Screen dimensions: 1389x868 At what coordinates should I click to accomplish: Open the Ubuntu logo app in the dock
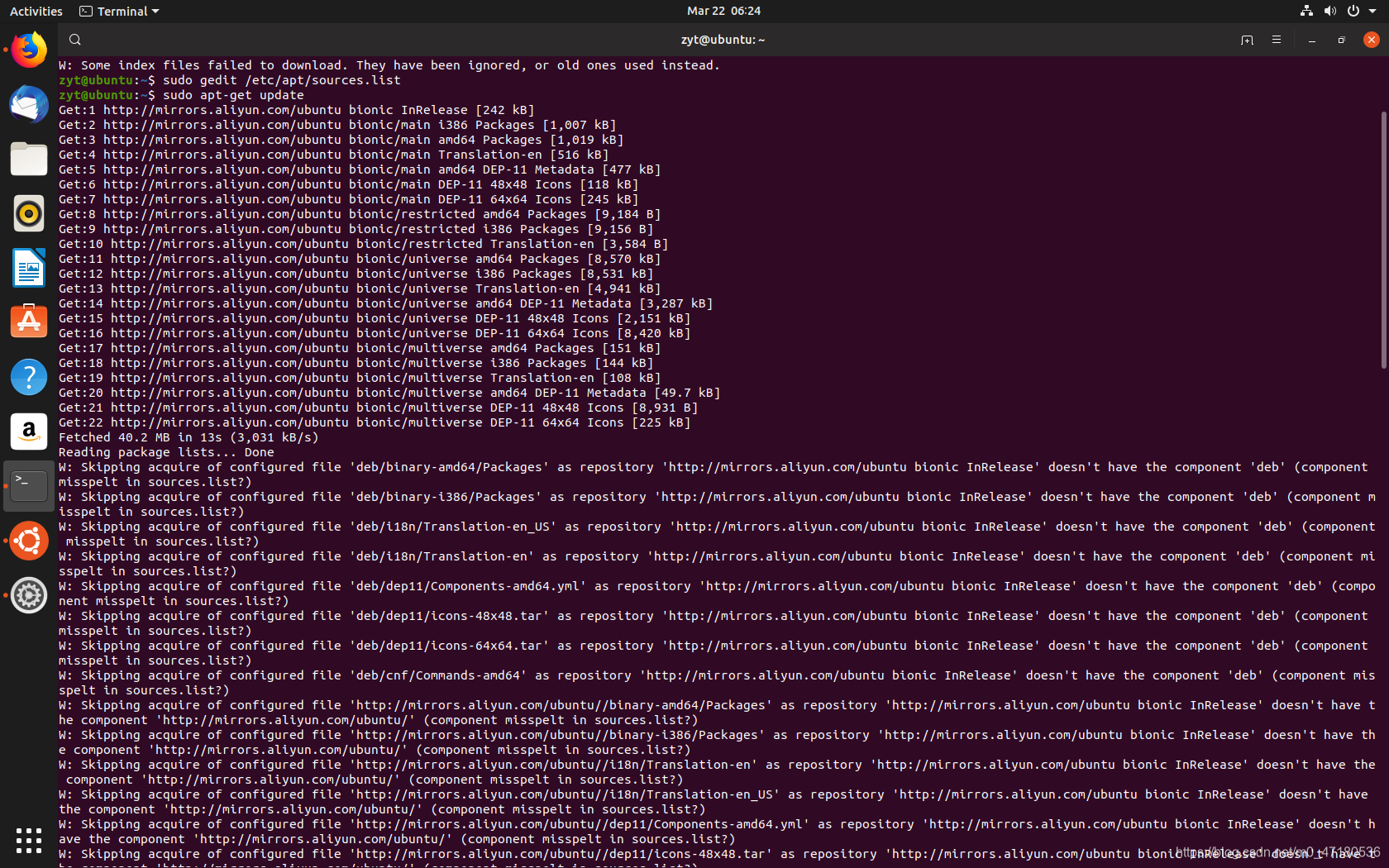29,541
